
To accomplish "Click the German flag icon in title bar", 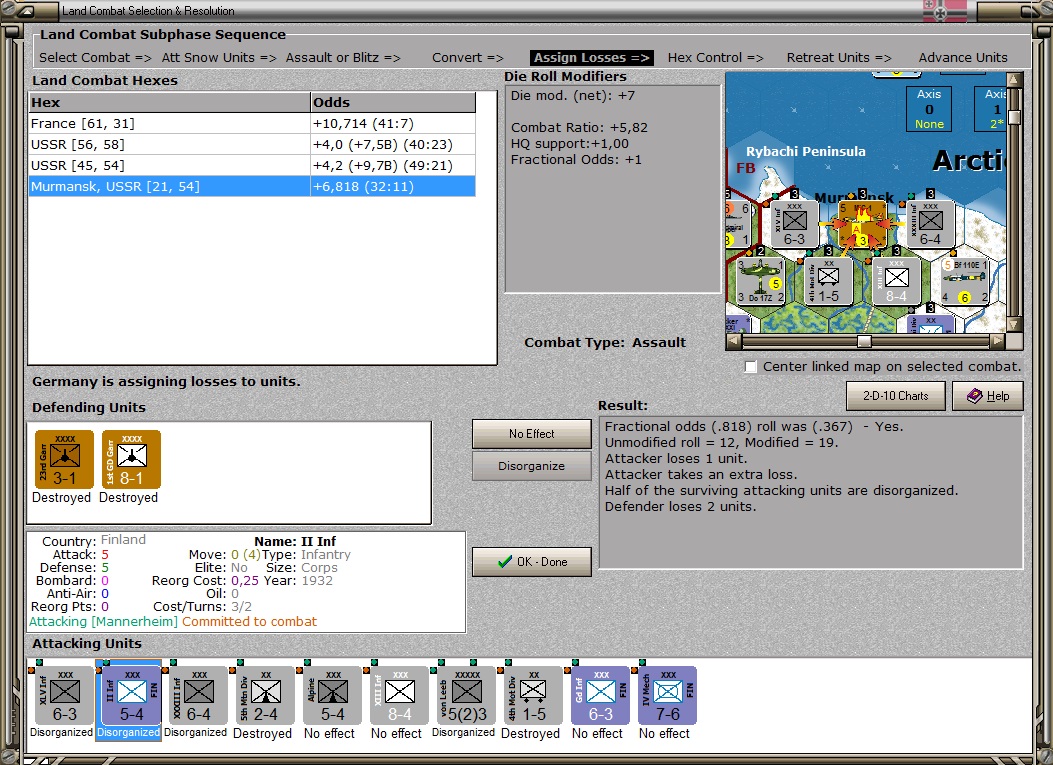I will click(945, 11).
